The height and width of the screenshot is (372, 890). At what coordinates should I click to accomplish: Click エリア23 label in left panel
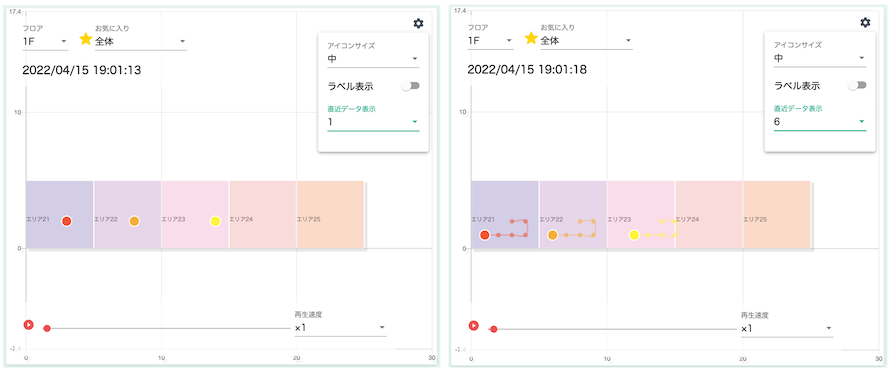(173, 219)
